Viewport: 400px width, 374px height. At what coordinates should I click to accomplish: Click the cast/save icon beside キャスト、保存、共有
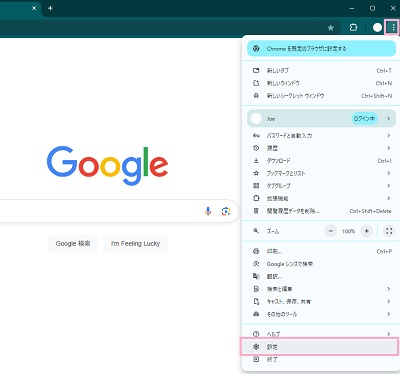(256, 301)
